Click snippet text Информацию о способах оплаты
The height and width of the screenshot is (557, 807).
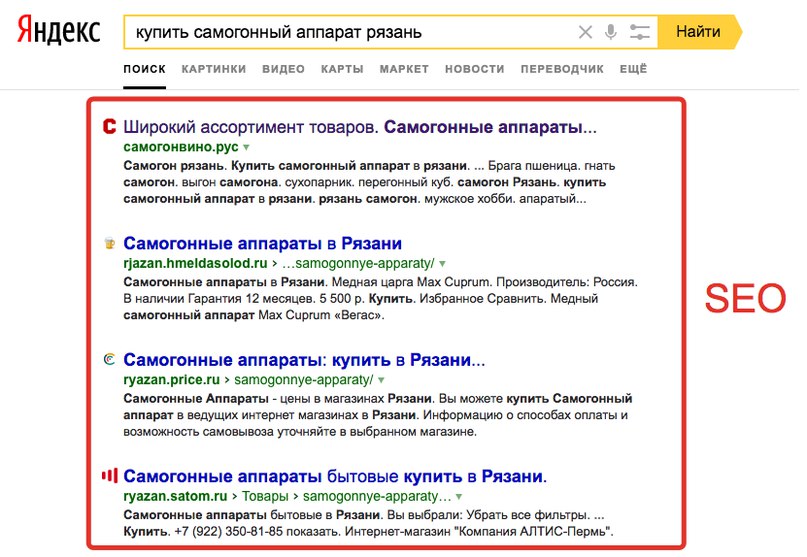(525, 415)
